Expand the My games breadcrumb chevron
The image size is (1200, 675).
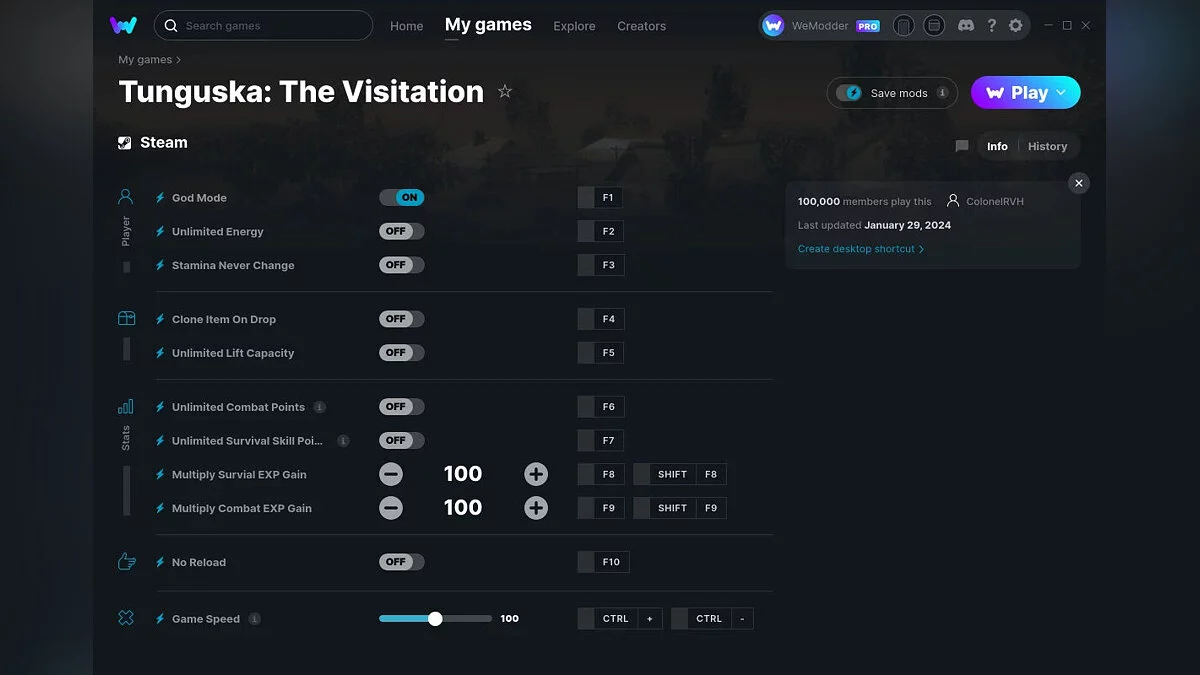click(x=179, y=59)
